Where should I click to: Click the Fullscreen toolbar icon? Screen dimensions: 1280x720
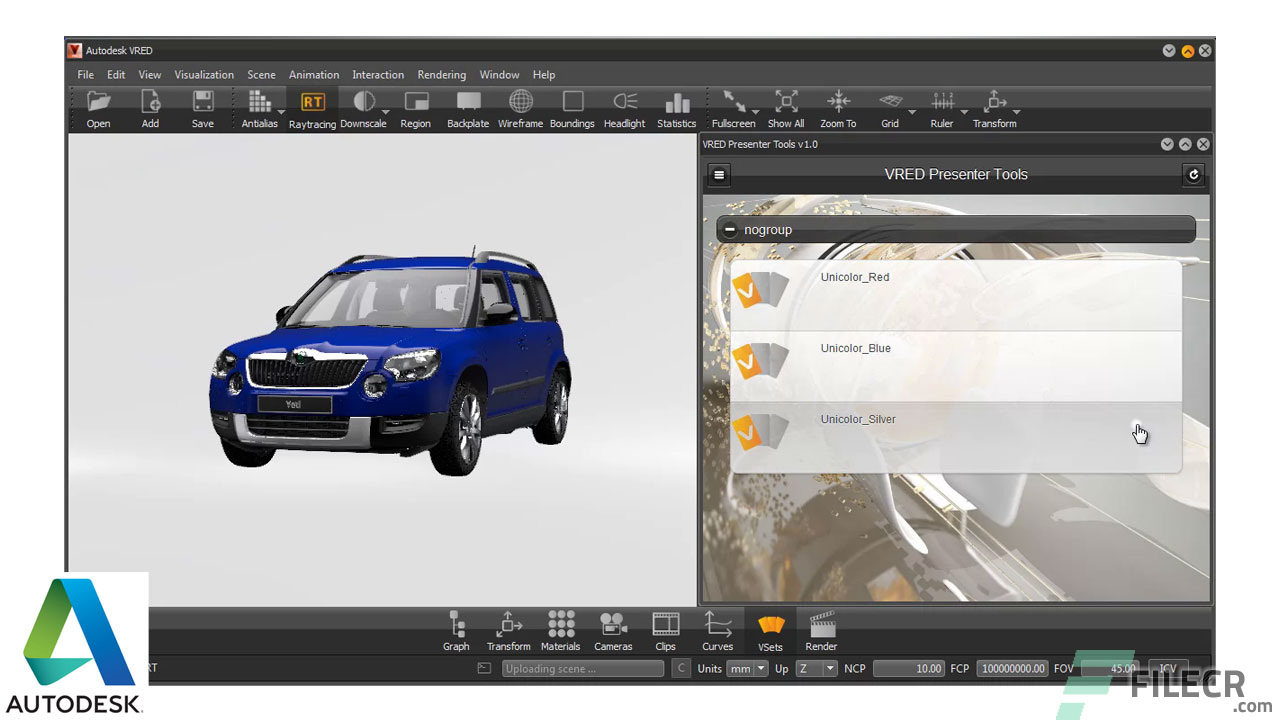733,101
